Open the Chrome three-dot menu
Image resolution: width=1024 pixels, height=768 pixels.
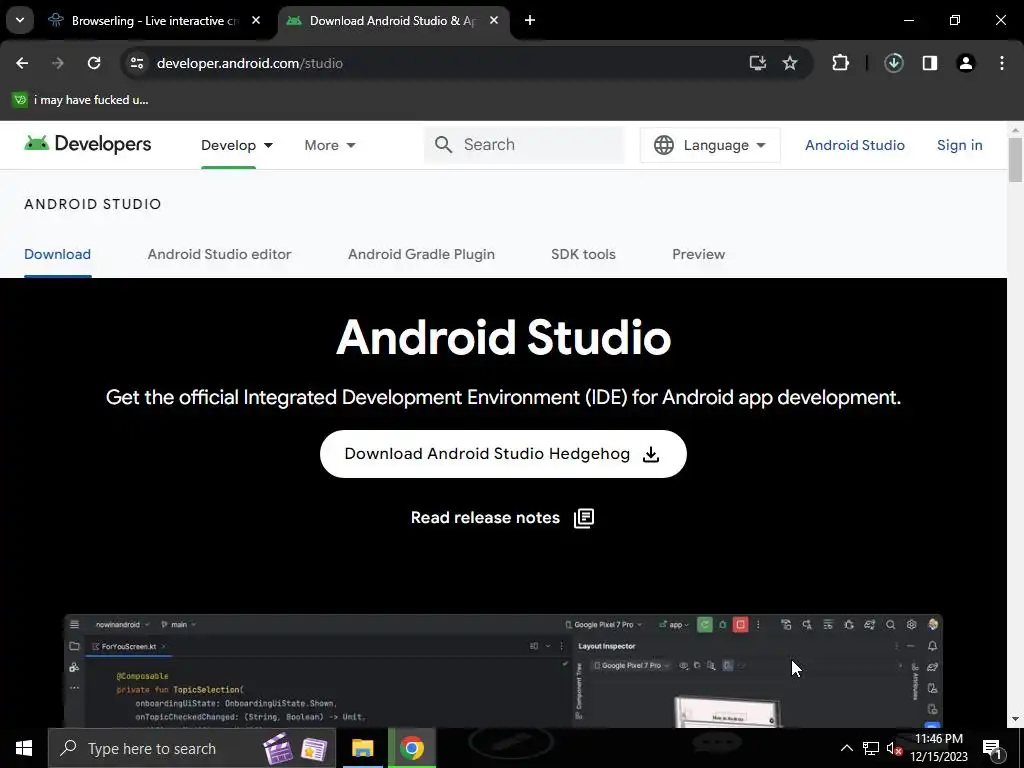1002,63
